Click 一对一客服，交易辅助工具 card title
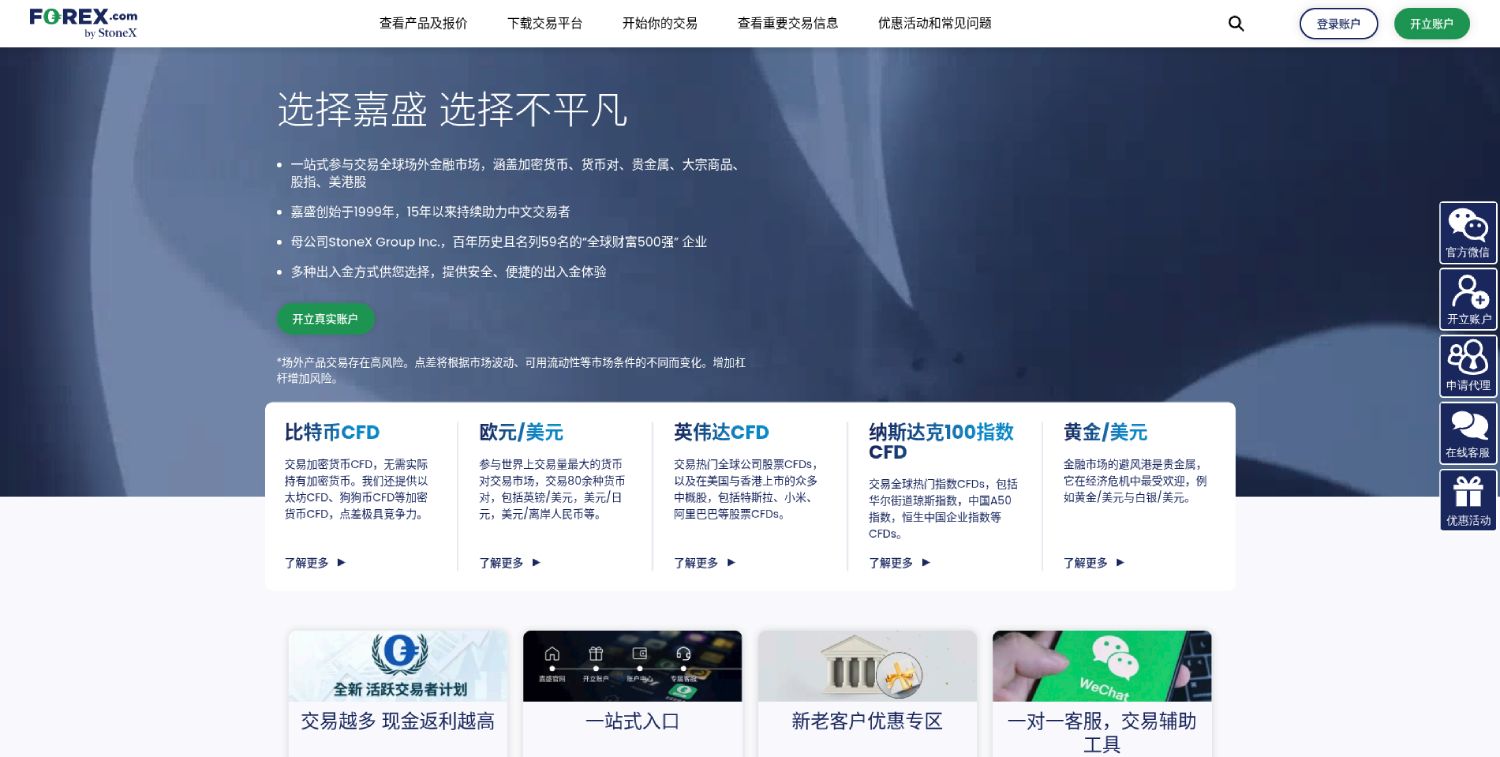Screen dimensions: 1500x757 [x=1102, y=732]
